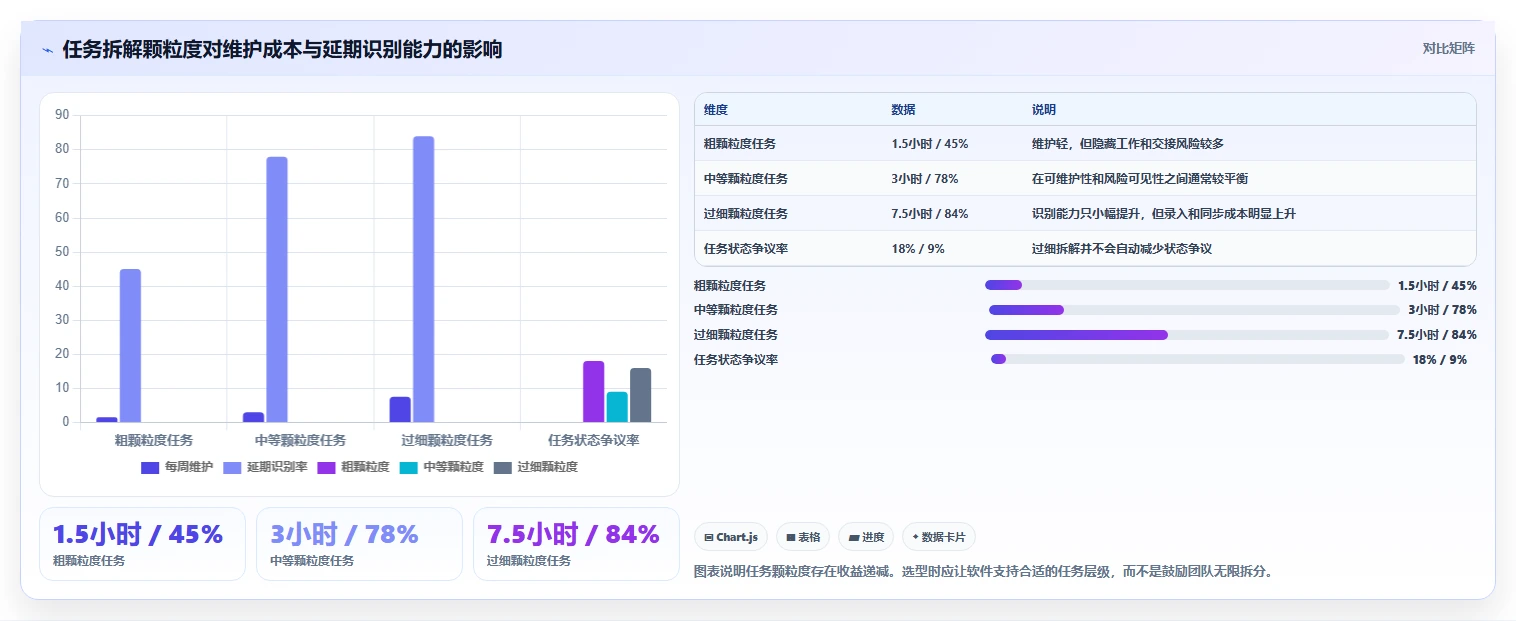Click x-axis label 粗颗粒度任务 in chart
Screen dimensions: 1516x621
pyautogui.click(x=154, y=440)
